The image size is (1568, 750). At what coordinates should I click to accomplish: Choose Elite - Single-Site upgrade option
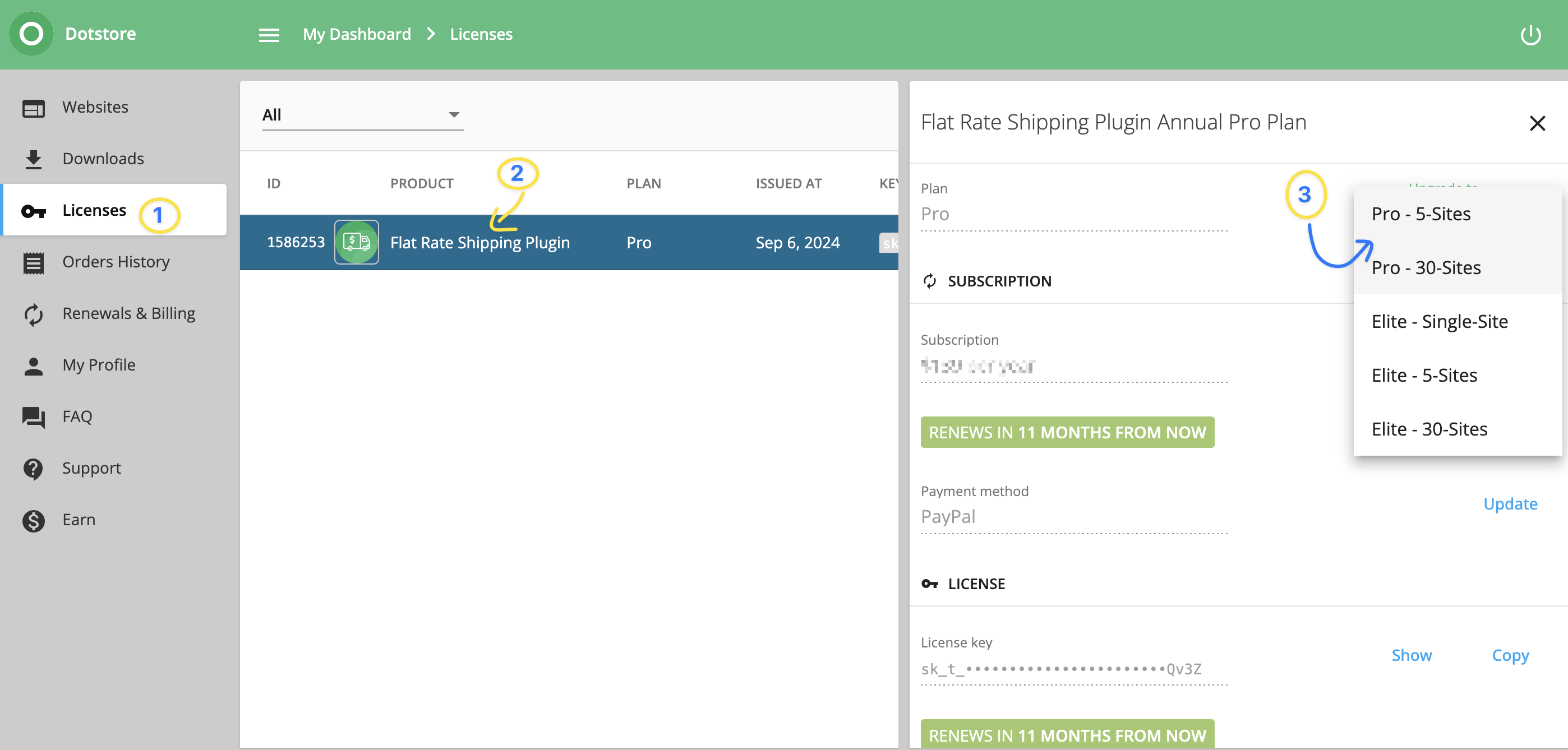tap(1457, 321)
